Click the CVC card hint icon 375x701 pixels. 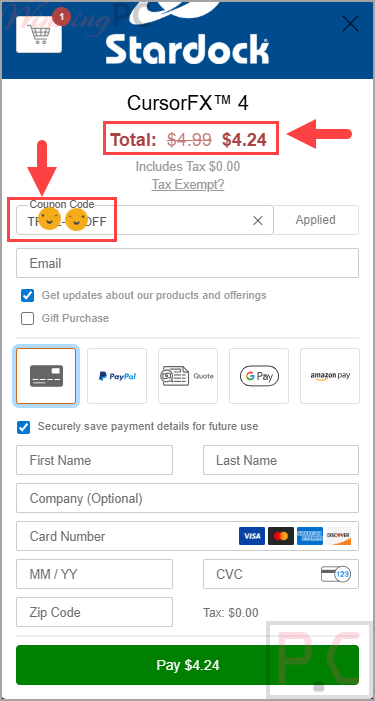tap(336, 574)
